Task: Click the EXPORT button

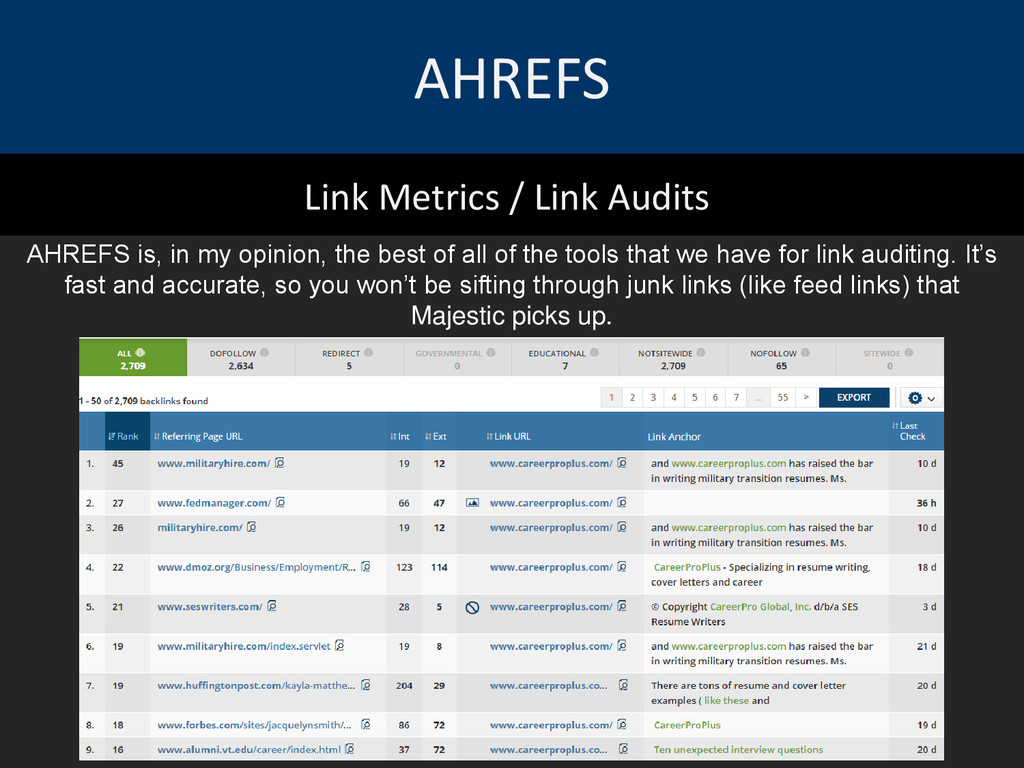Action: (854, 398)
